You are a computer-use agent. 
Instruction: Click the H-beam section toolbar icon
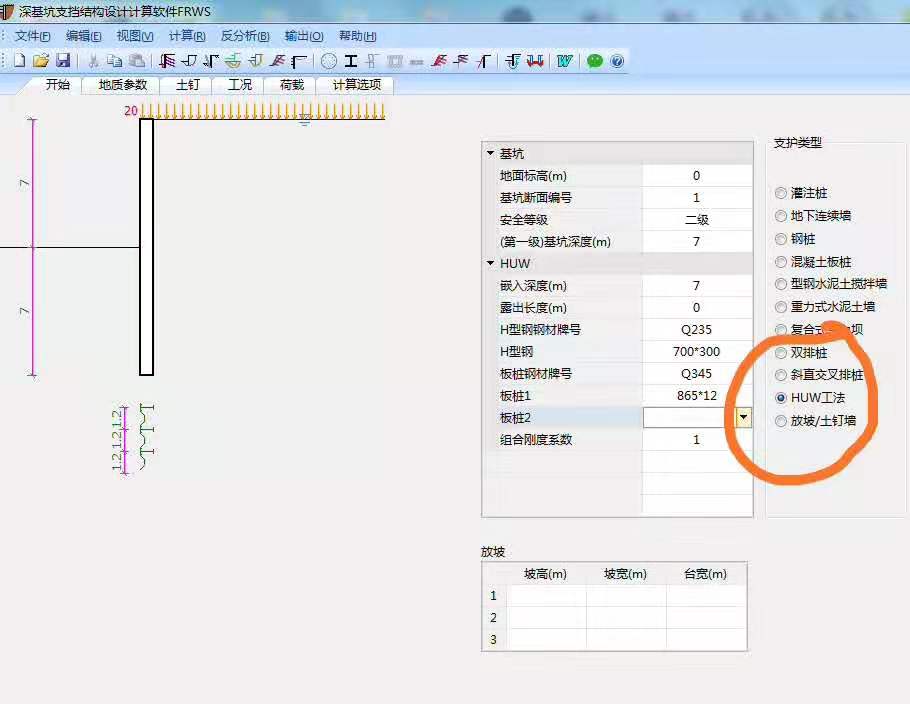click(x=351, y=61)
